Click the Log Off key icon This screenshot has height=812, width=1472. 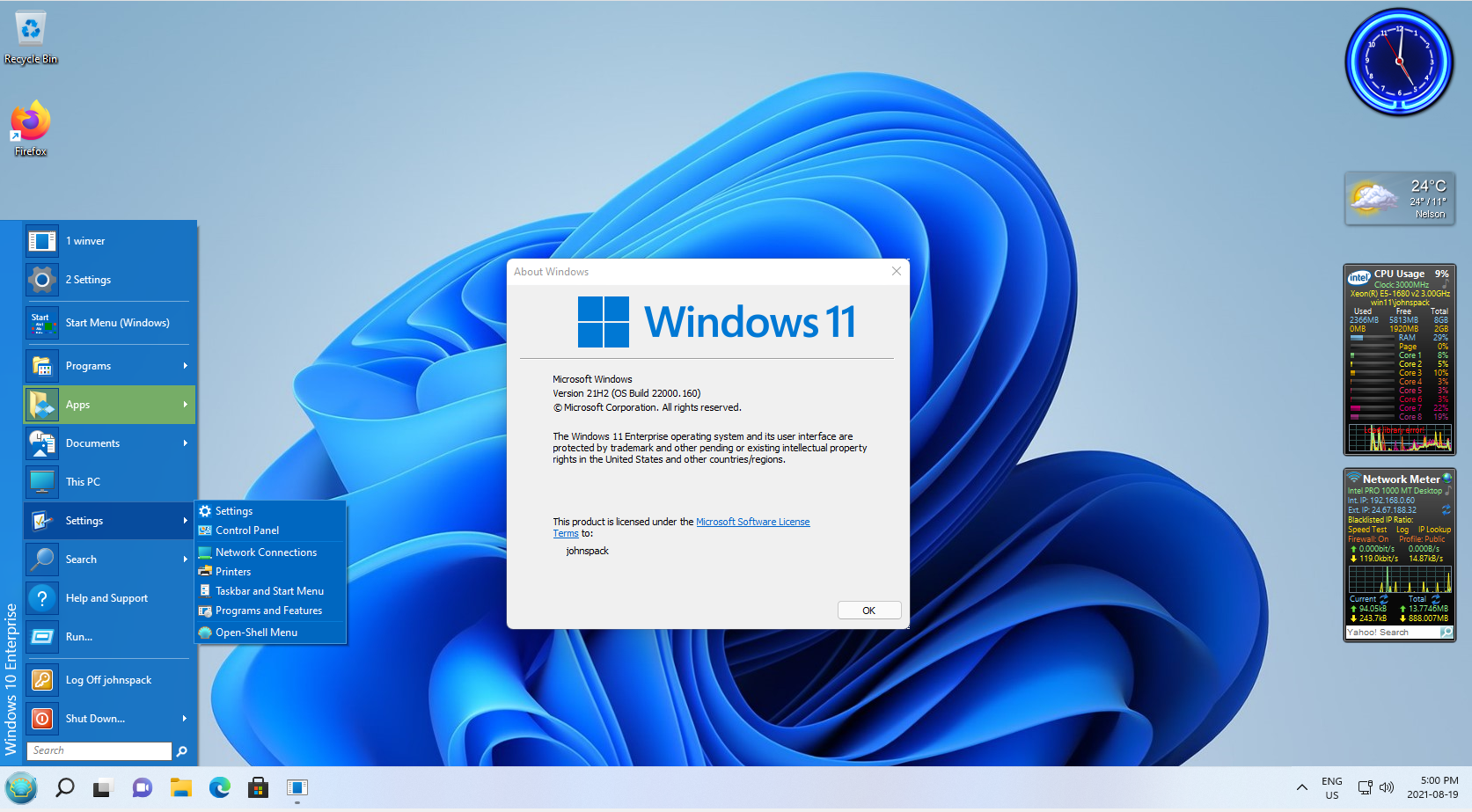pos(42,680)
